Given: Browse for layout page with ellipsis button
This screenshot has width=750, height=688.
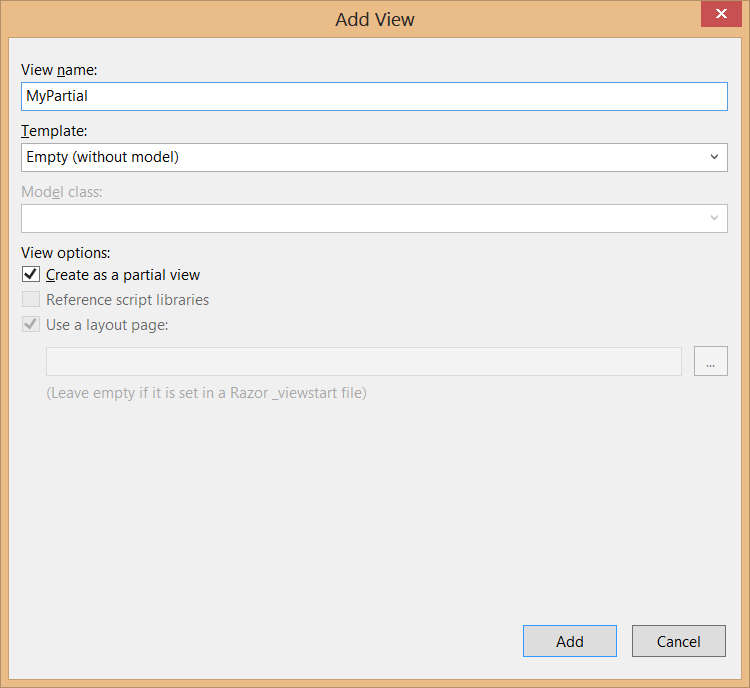Looking at the screenshot, I should [711, 361].
